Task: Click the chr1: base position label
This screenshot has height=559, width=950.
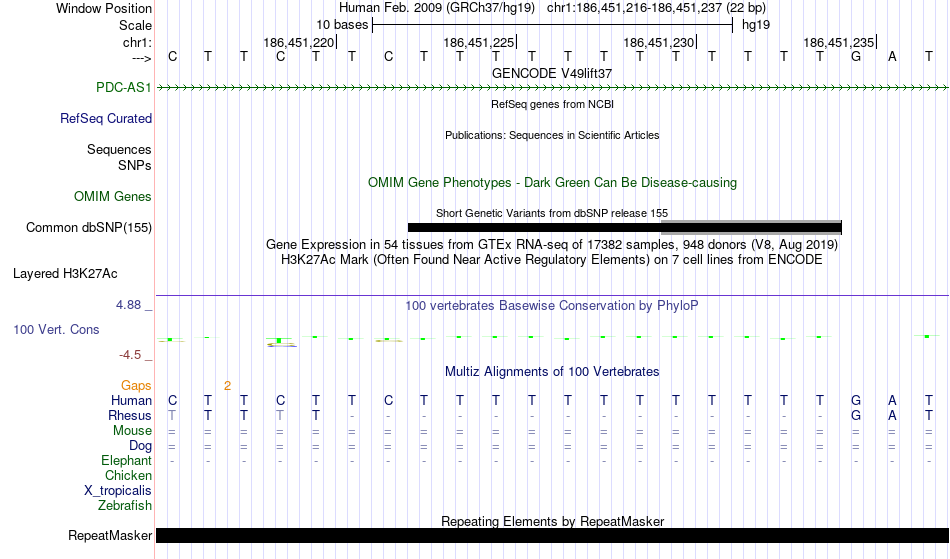Action: point(137,42)
